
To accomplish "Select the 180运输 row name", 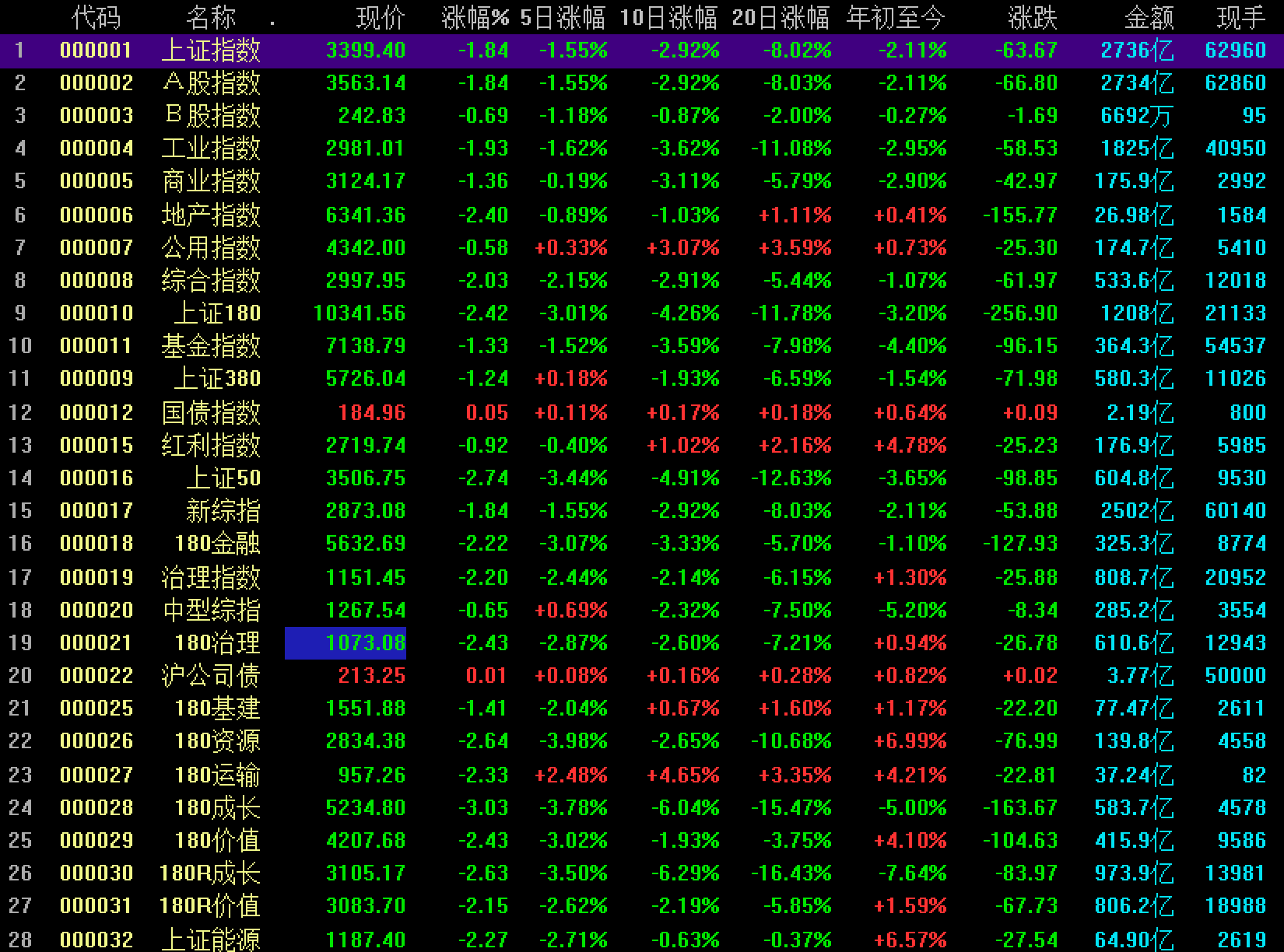I will 217,775.
